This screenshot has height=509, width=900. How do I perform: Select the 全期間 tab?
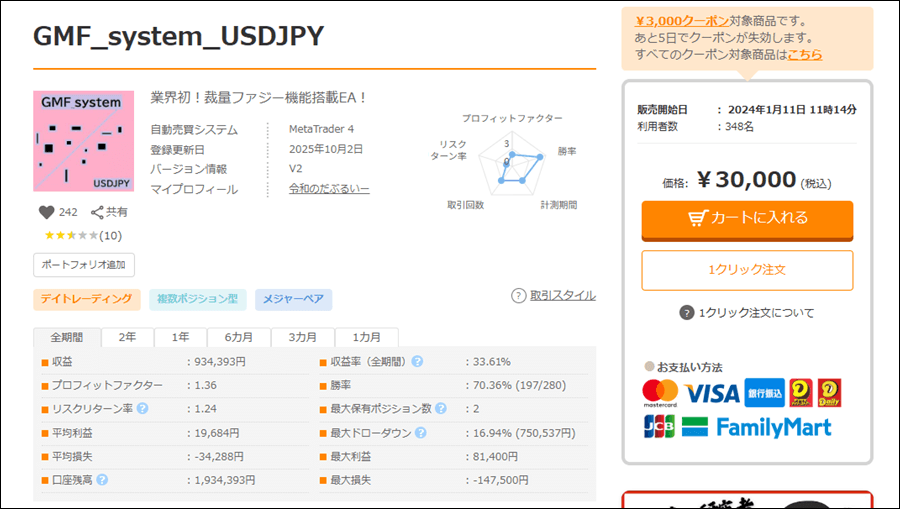tap(67, 337)
